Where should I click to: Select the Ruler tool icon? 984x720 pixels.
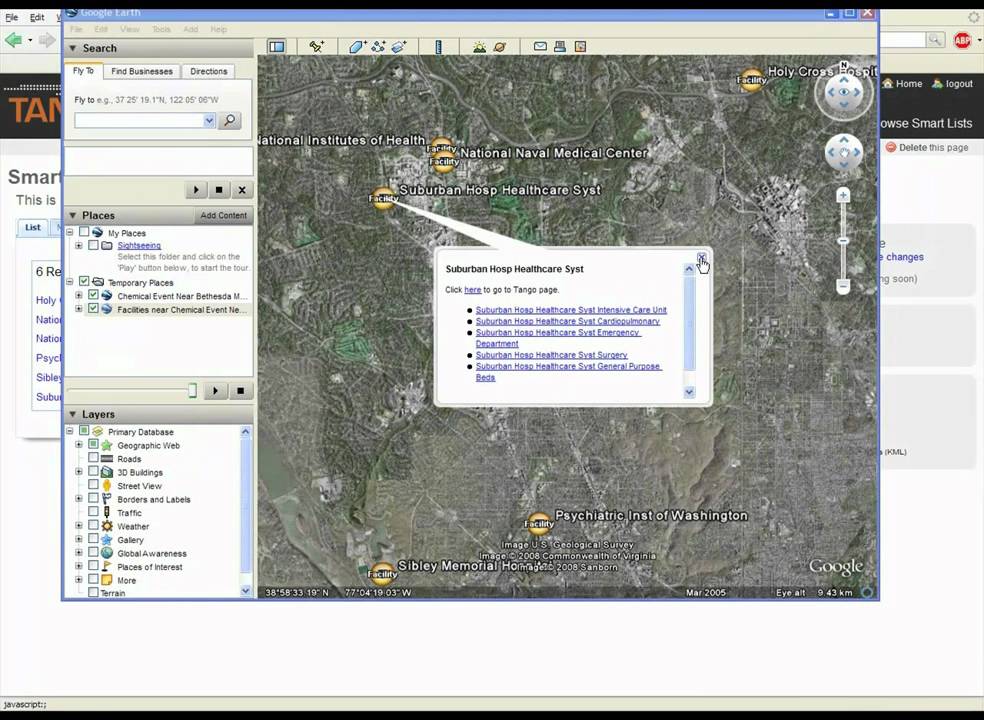tap(439, 46)
